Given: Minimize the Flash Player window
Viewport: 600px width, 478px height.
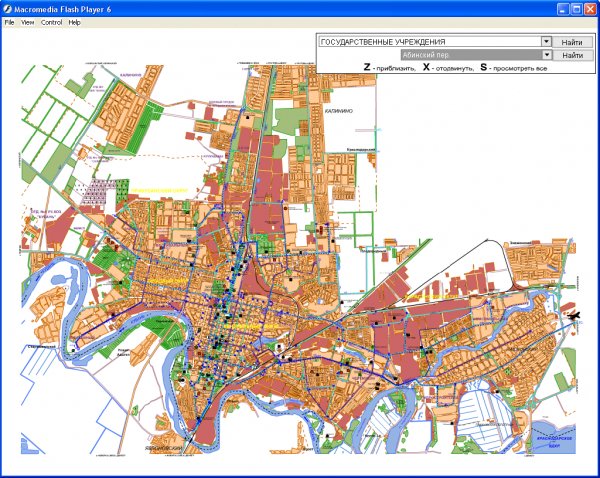Looking at the screenshot, I should click(562, 9).
